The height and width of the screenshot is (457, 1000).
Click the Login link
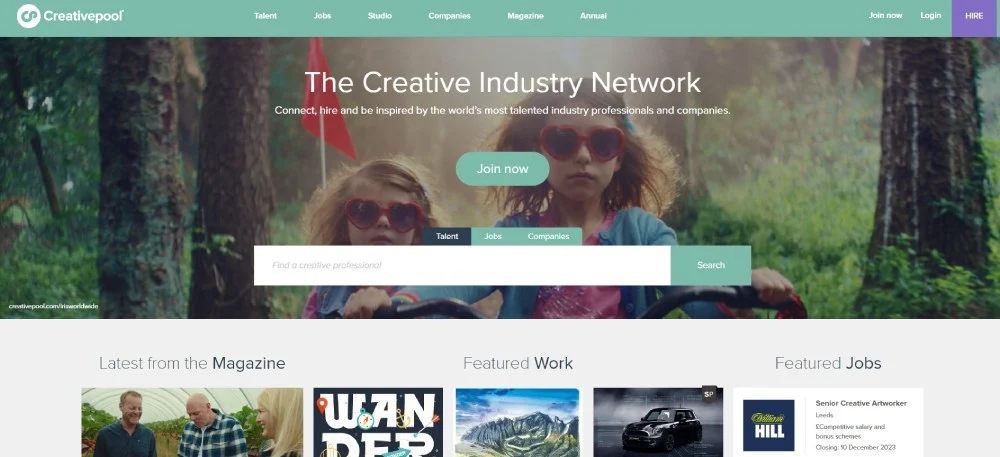pos(930,15)
